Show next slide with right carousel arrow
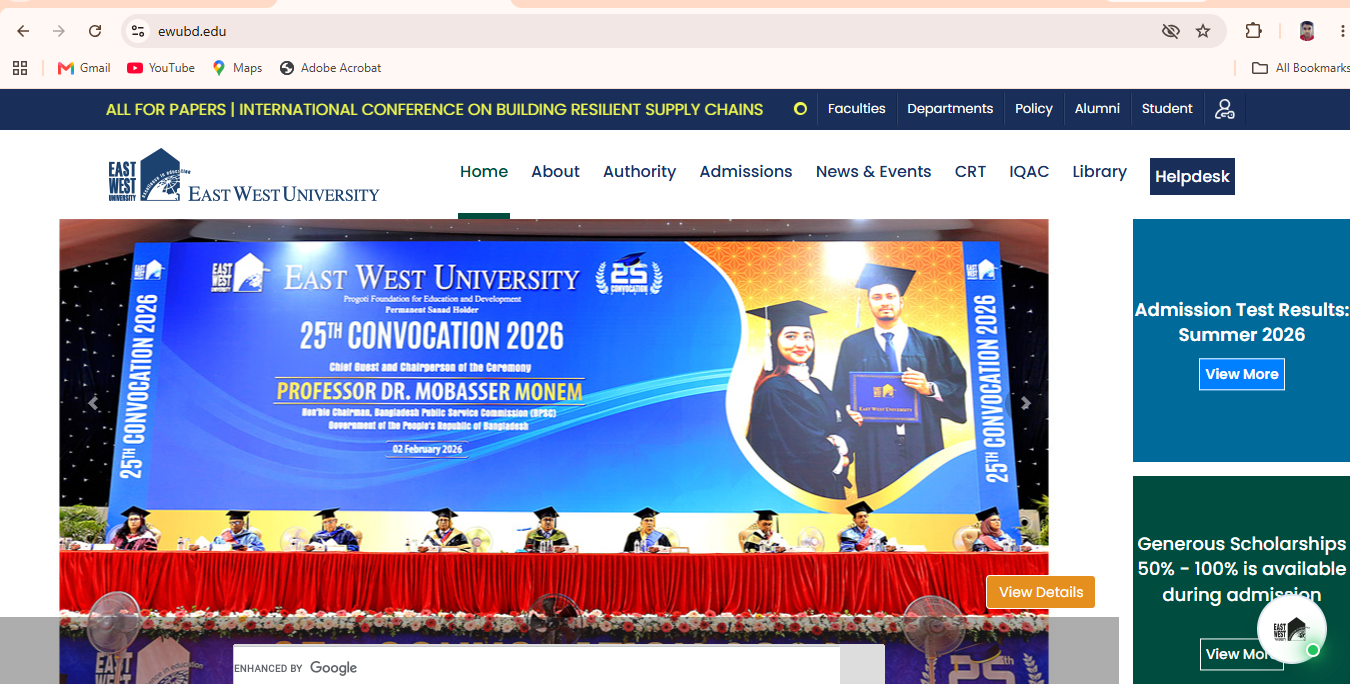This screenshot has width=1350, height=684. tap(1025, 404)
